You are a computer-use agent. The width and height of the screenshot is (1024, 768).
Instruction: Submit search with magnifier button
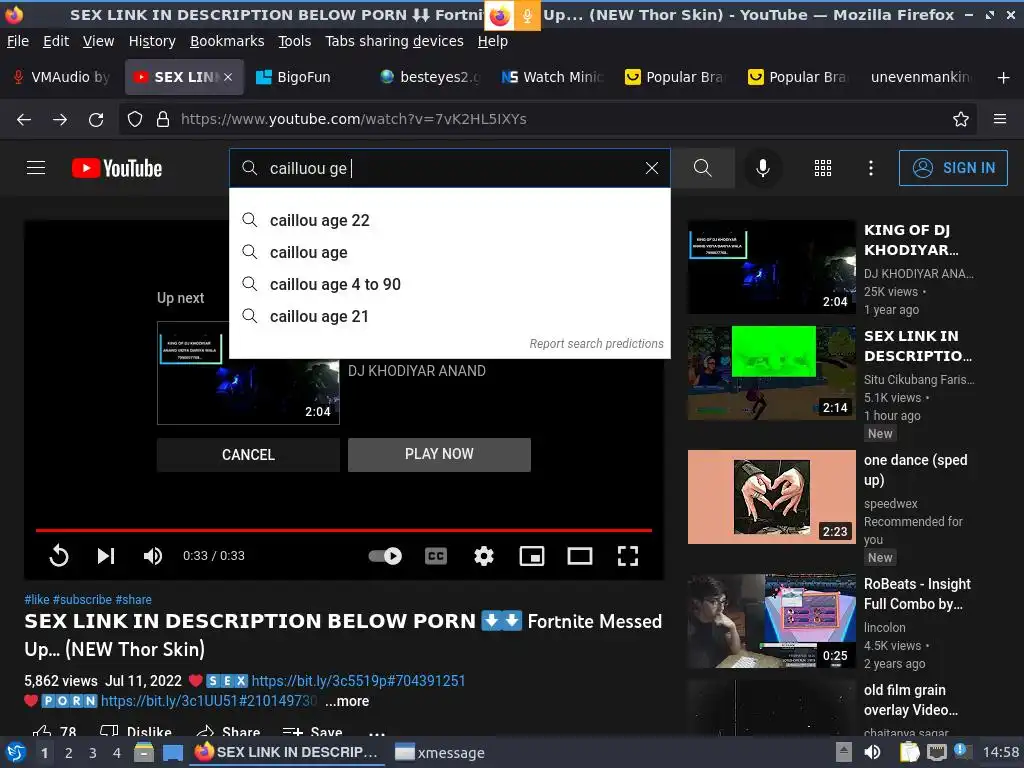(x=703, y=168)
